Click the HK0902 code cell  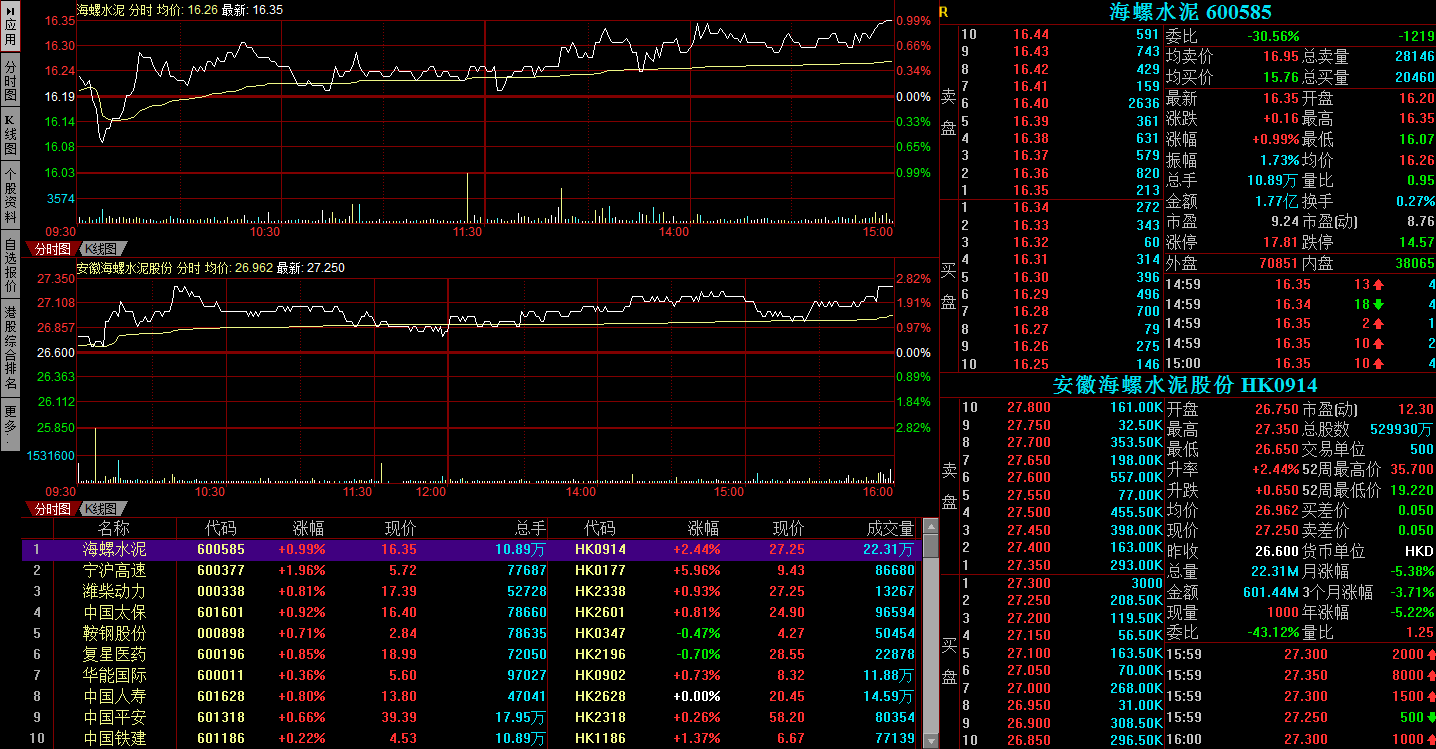click(x=600, y=676)
